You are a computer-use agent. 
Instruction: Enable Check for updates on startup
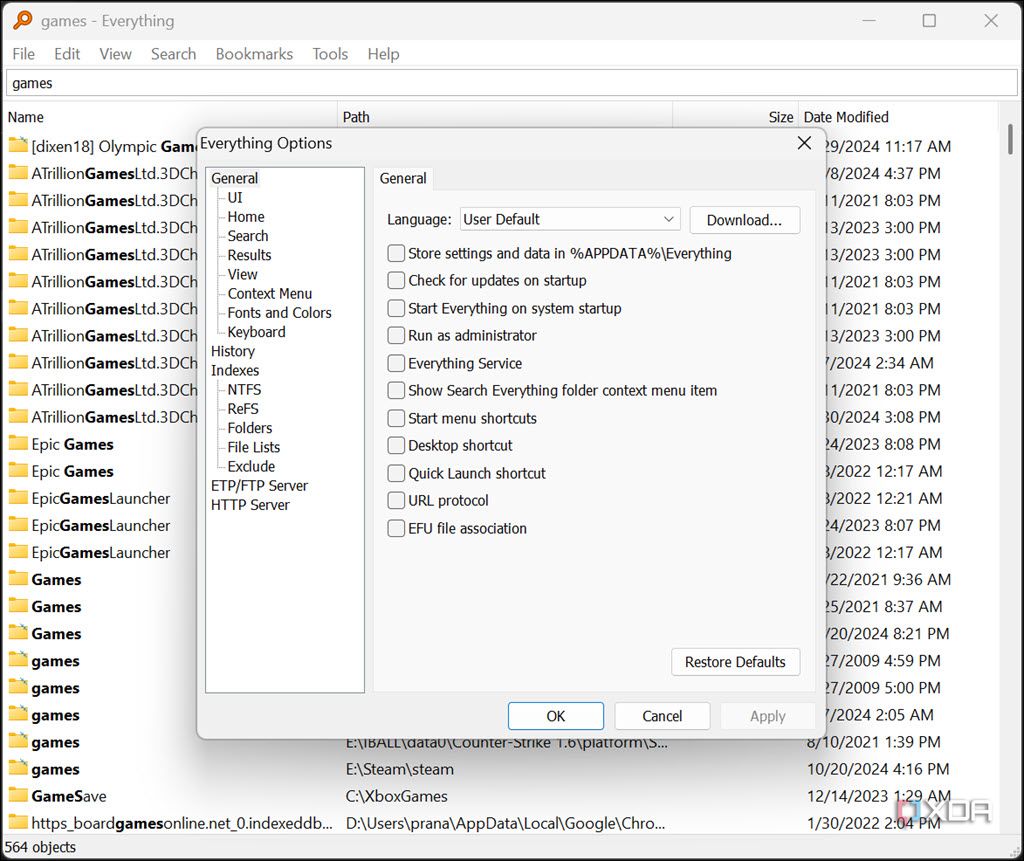(x=396, y=280)
